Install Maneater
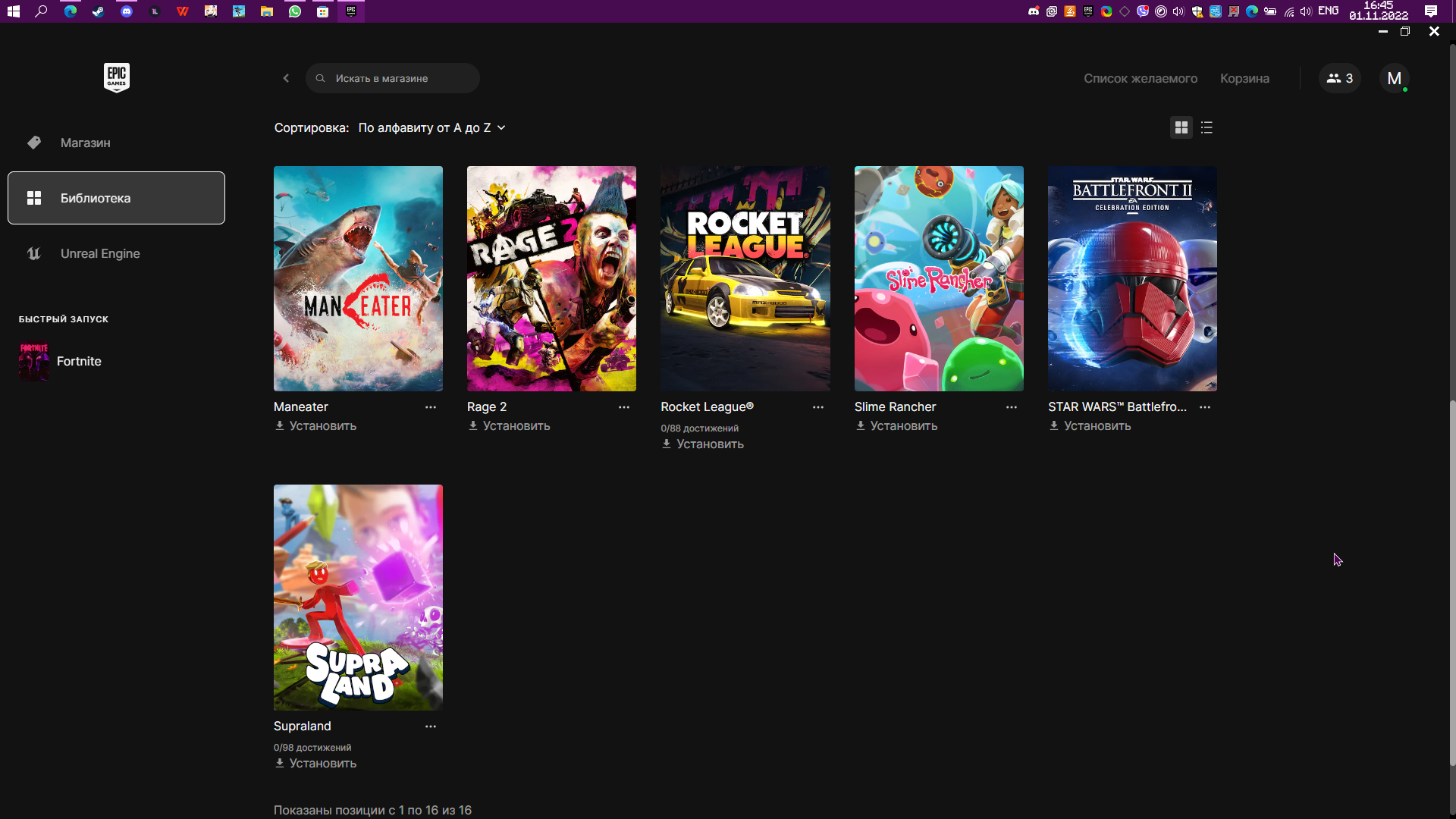The width and height of the screenshot is (1456, 819). point(315,426)
